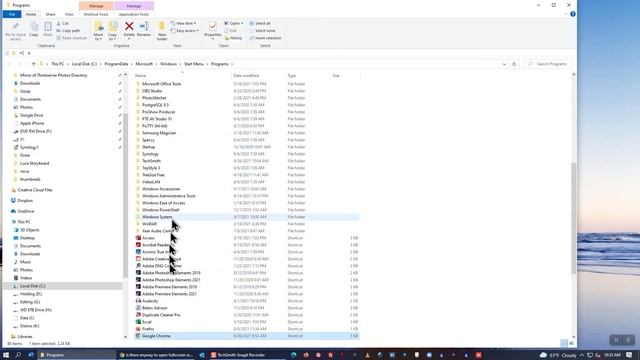
Task: Click the Windows Start button on the taskbar
Action: pyautogui.click(x=6, y=355)
